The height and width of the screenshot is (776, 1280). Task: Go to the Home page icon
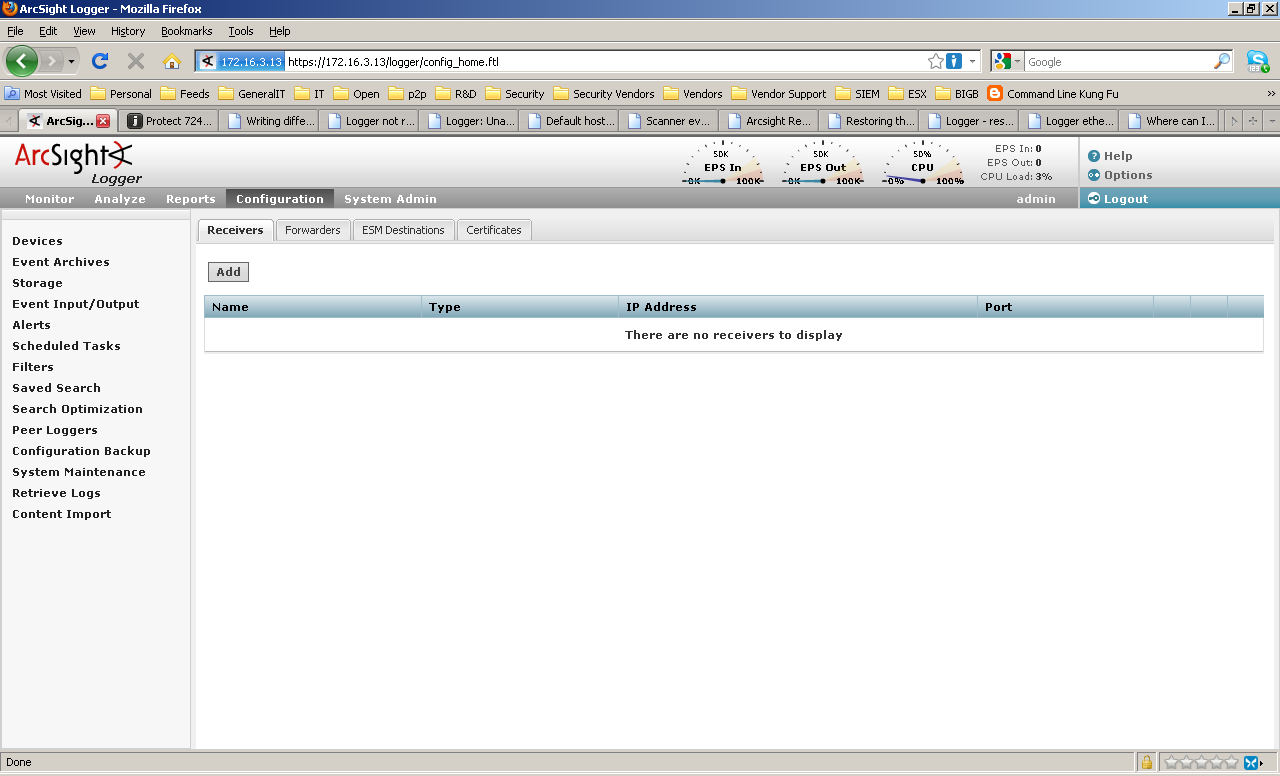(172, 61)
